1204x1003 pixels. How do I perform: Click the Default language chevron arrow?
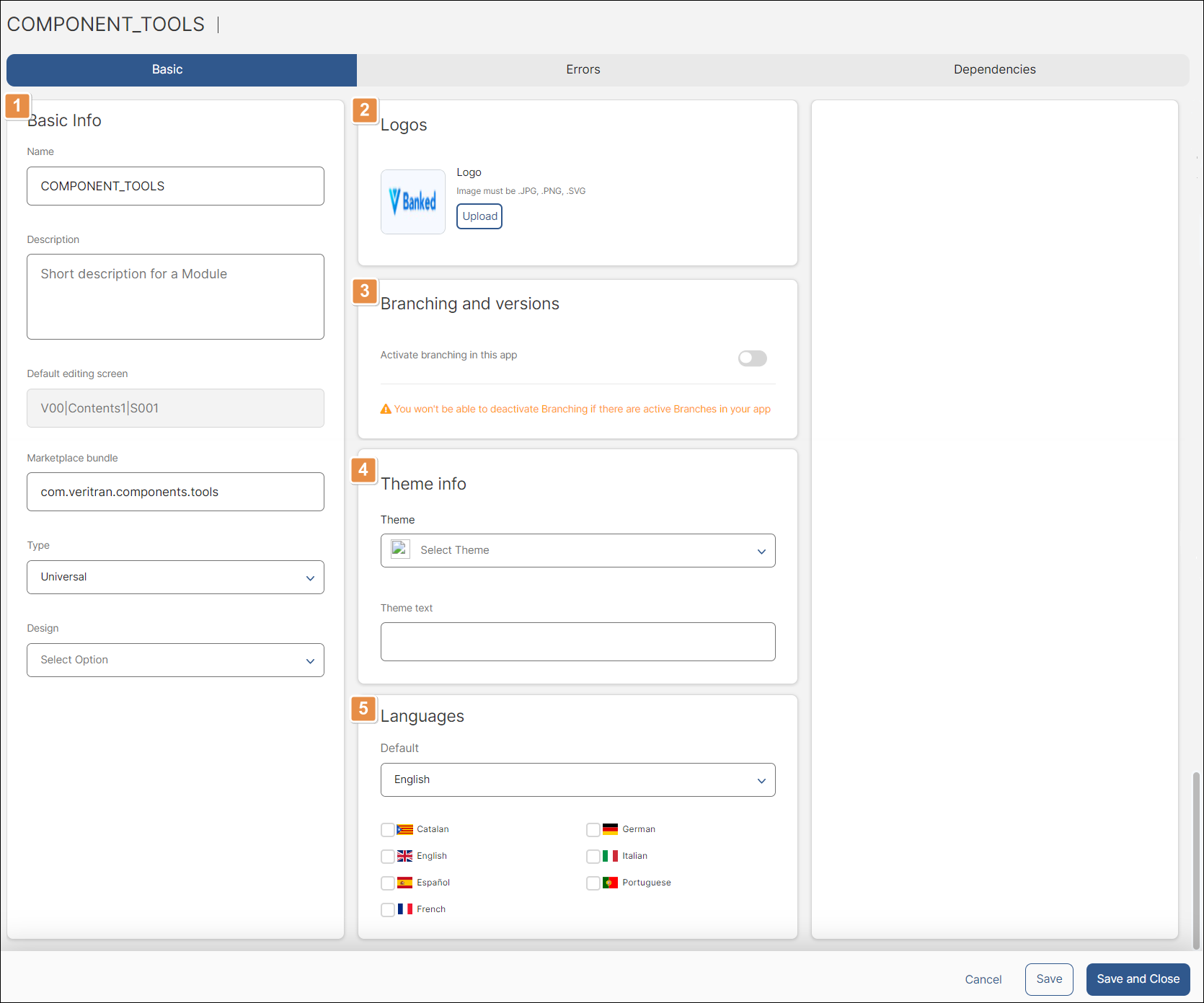(761, 781)
